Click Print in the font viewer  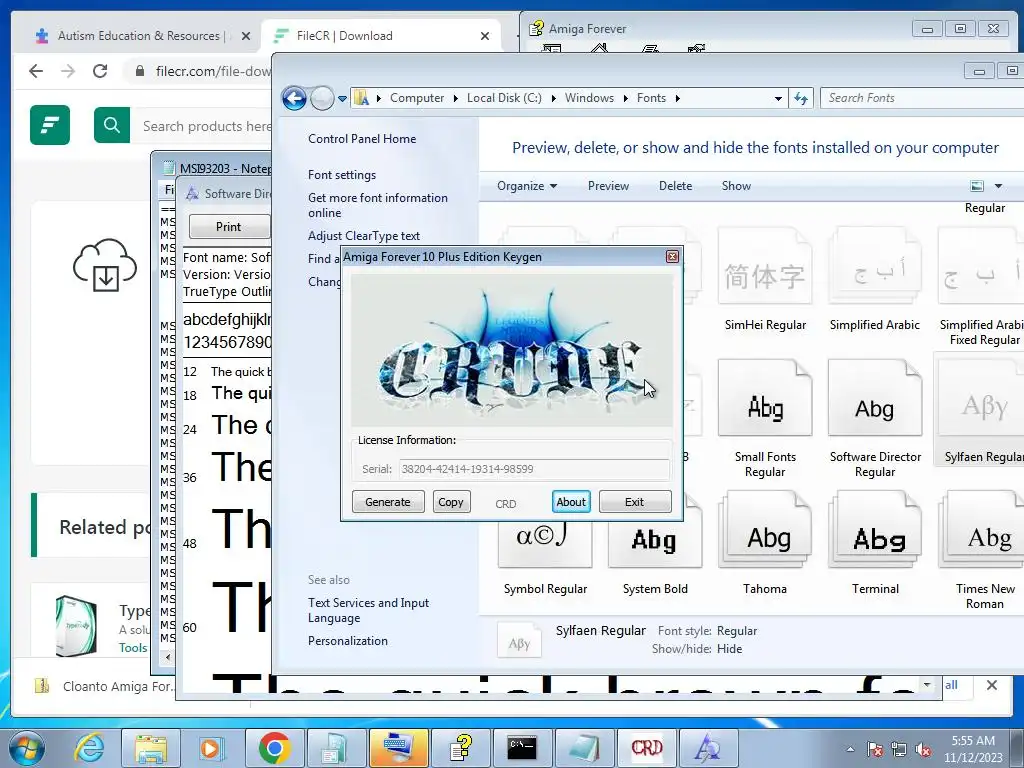(229, 227)
